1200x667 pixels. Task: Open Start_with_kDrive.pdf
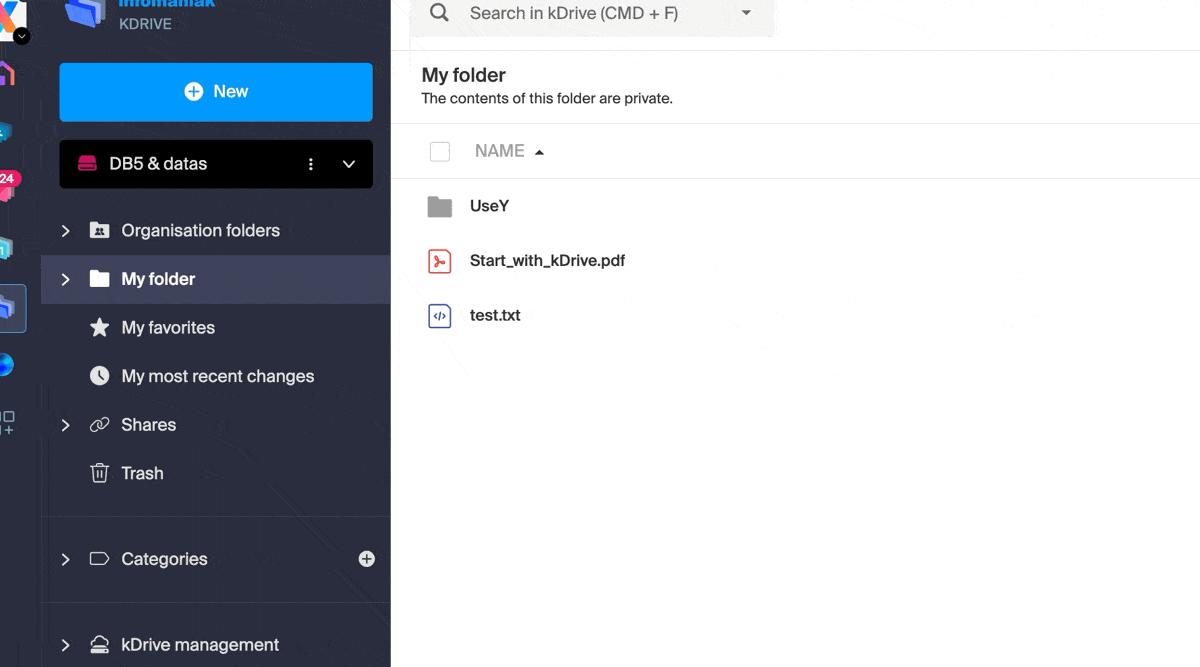point(548,261)
